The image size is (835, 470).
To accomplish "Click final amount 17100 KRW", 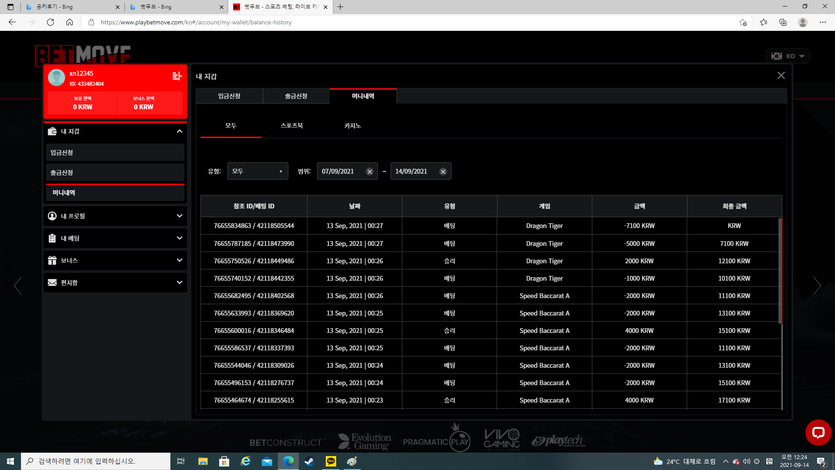I will pos(734,400).
